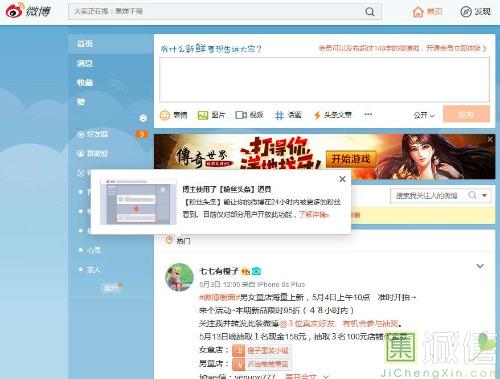The image size is (500, 379).
Task: Open the 七七有橙子 username link
Action: pyautogui.click(x=219, y=271)
